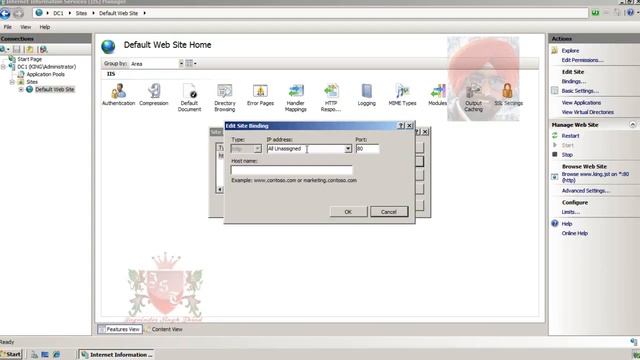Click the Save icon in Connections toolbar
The image size is (640, 360).
tap(17, 49)
